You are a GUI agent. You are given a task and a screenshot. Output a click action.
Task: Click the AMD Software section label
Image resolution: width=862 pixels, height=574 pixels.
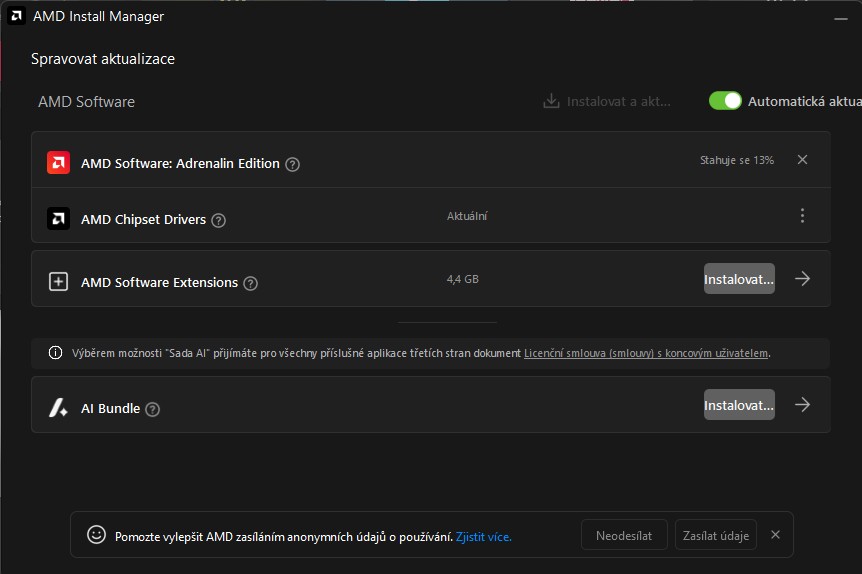point(86,102)
